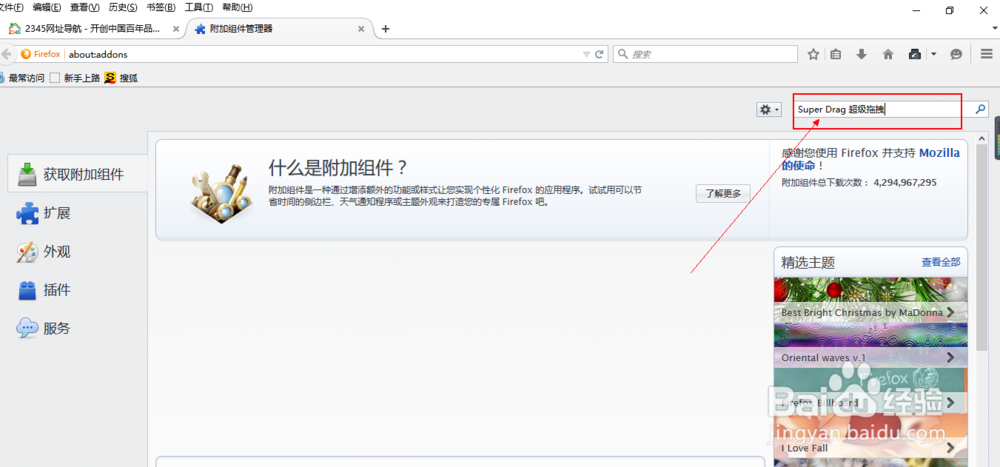This screenshot has width=1000, height=467.
Task: Close the 2345网址导航 tab
Action: pos(176,29)
